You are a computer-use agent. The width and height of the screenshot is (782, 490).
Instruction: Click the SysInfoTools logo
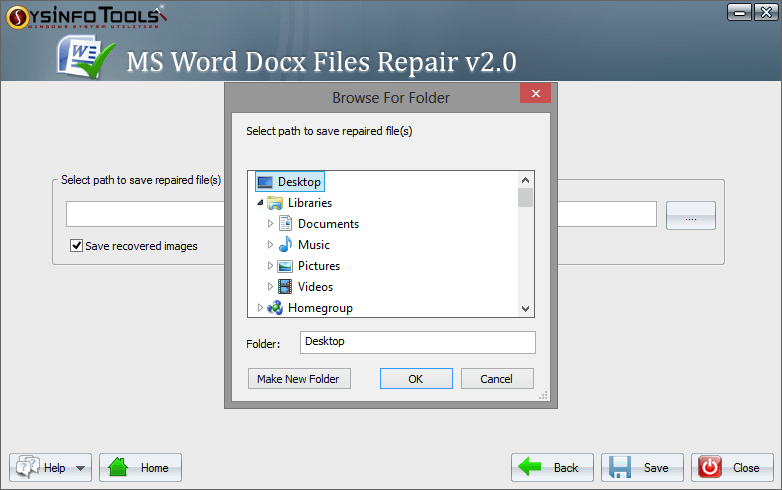86,17
